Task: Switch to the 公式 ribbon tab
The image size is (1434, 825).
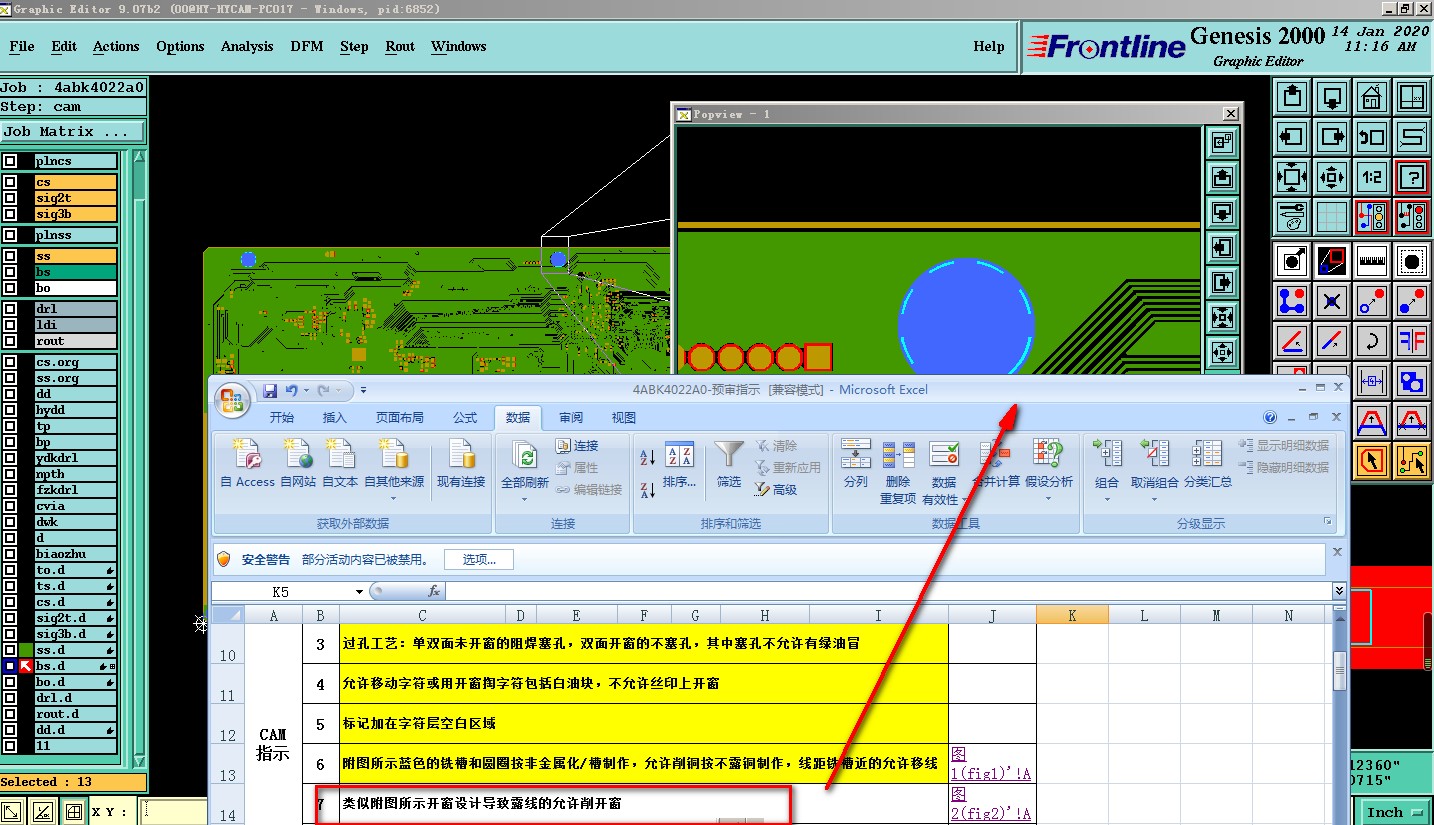Action: coord(465,418)
